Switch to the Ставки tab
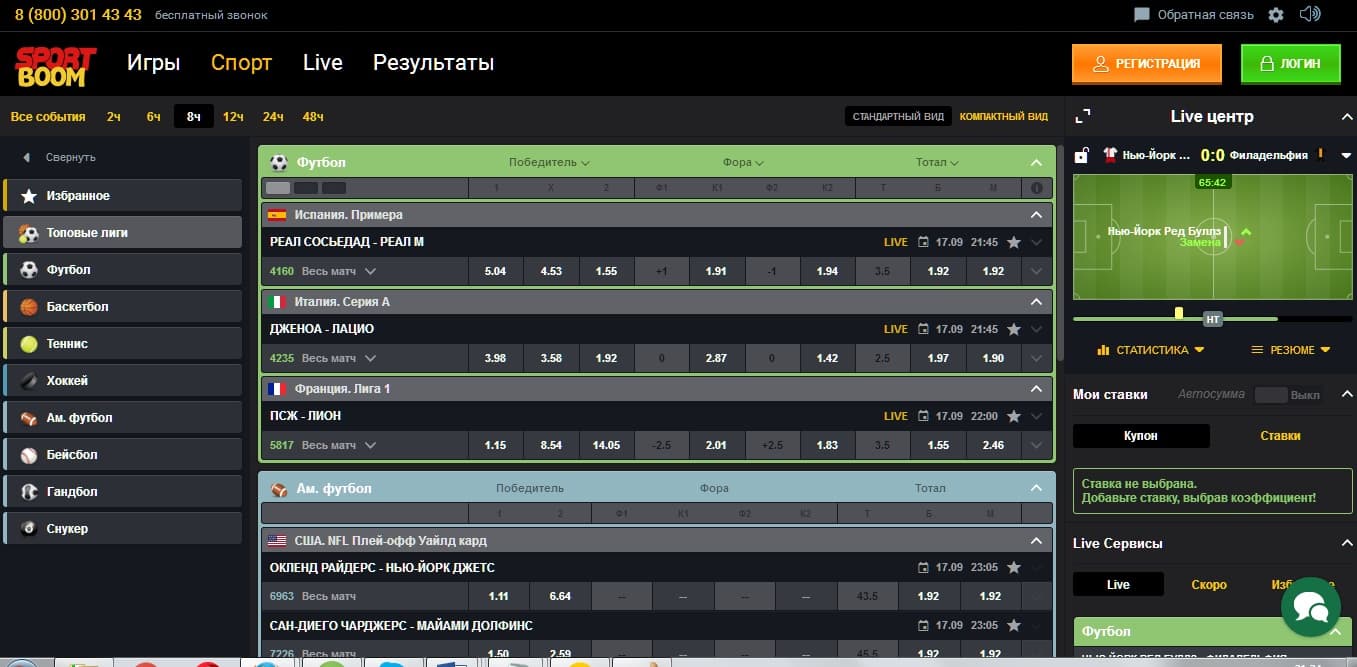Screen dimensions: 1357x667 (1280, 436)
